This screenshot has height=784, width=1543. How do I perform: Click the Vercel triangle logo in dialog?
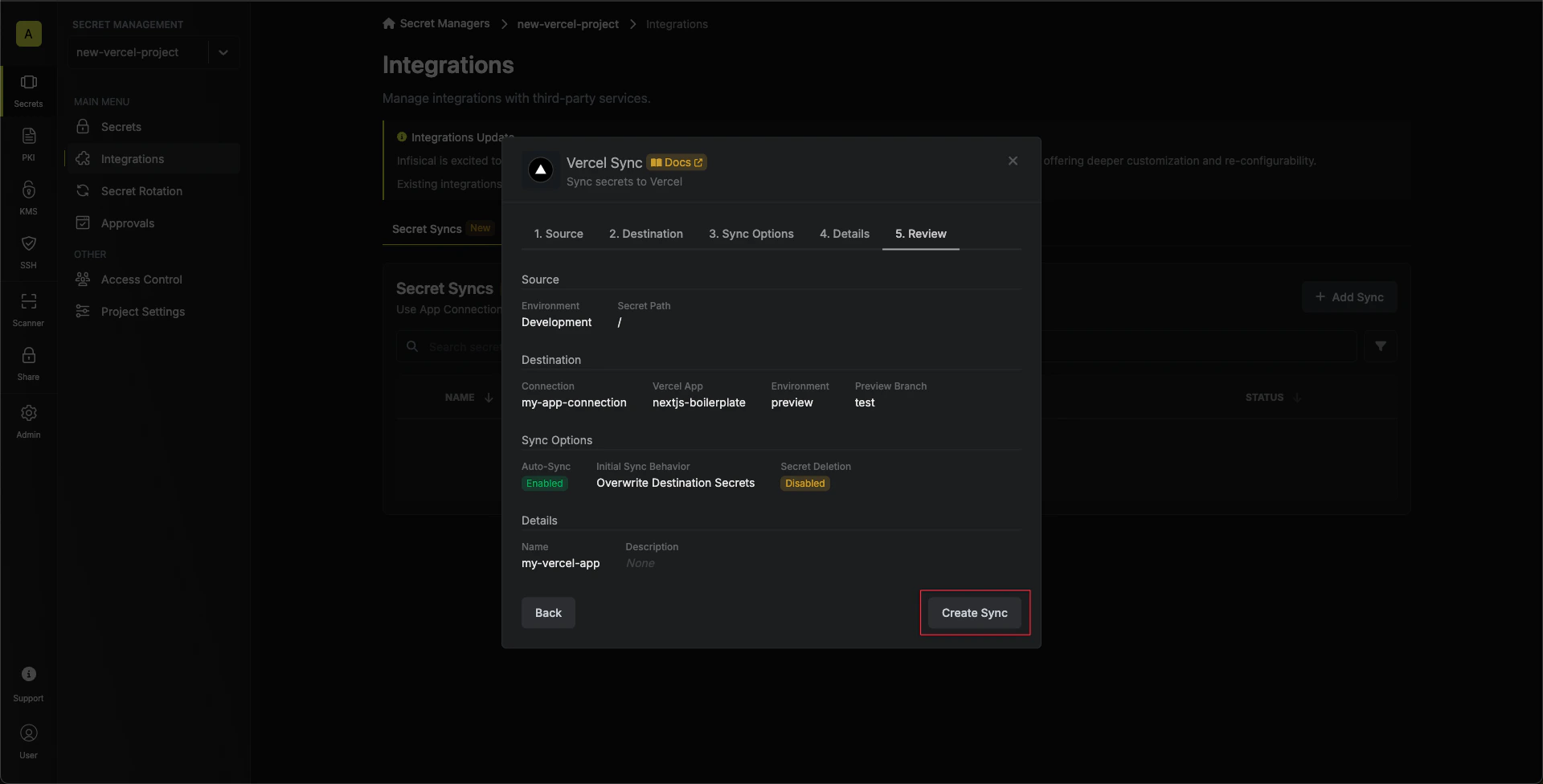541,169
